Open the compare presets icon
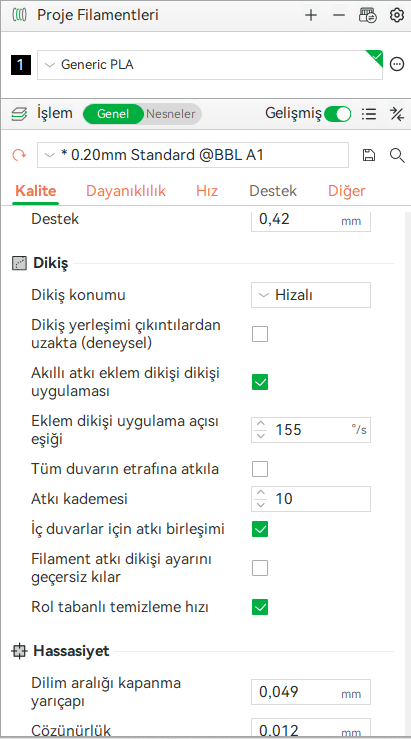The image size is (411, 739). pyautogui.click(x=397, y=114)
